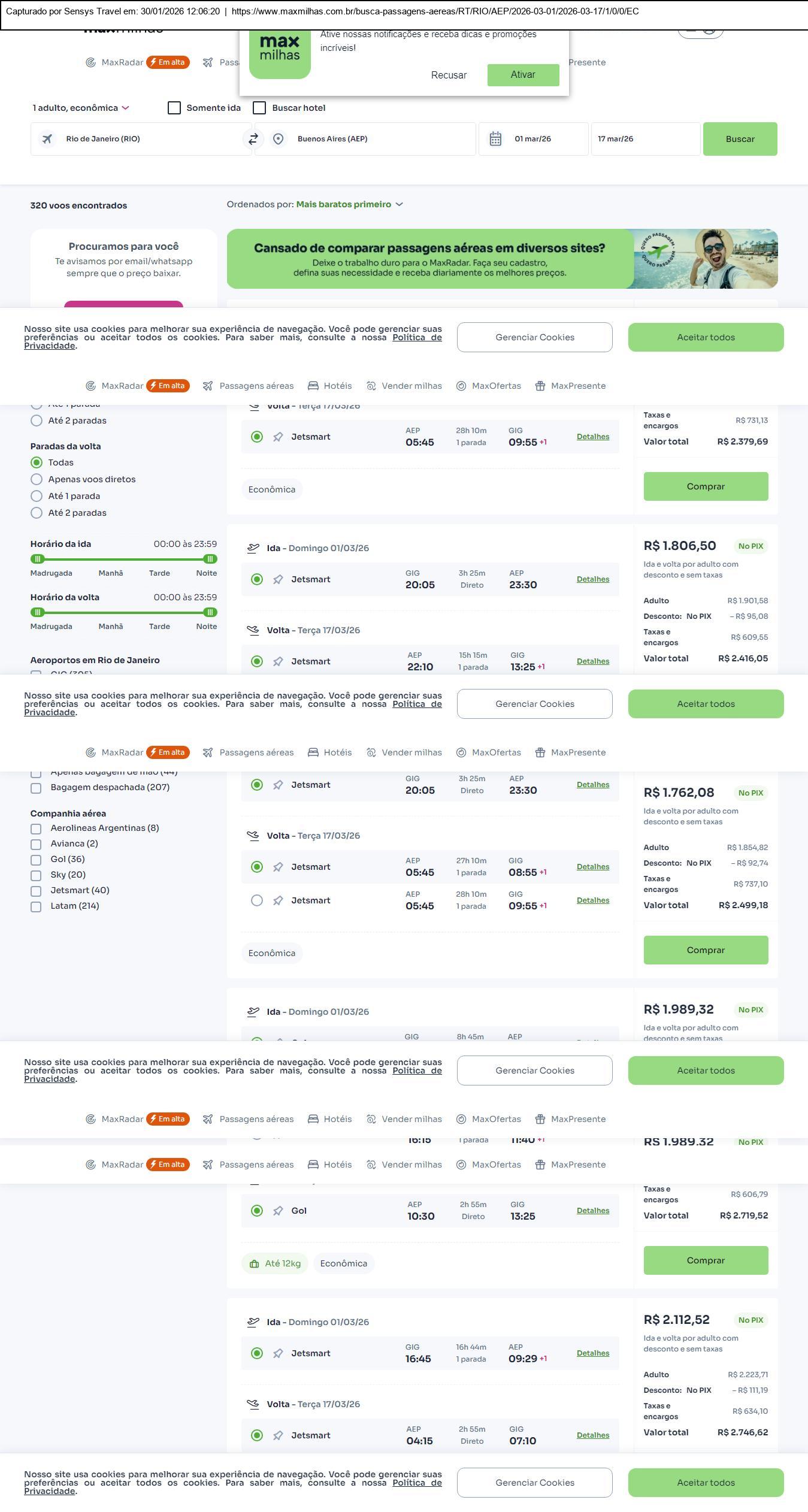Click the airplane icon in origin field
Viewport: 808px width, 1512px height.
pos(47,139)
